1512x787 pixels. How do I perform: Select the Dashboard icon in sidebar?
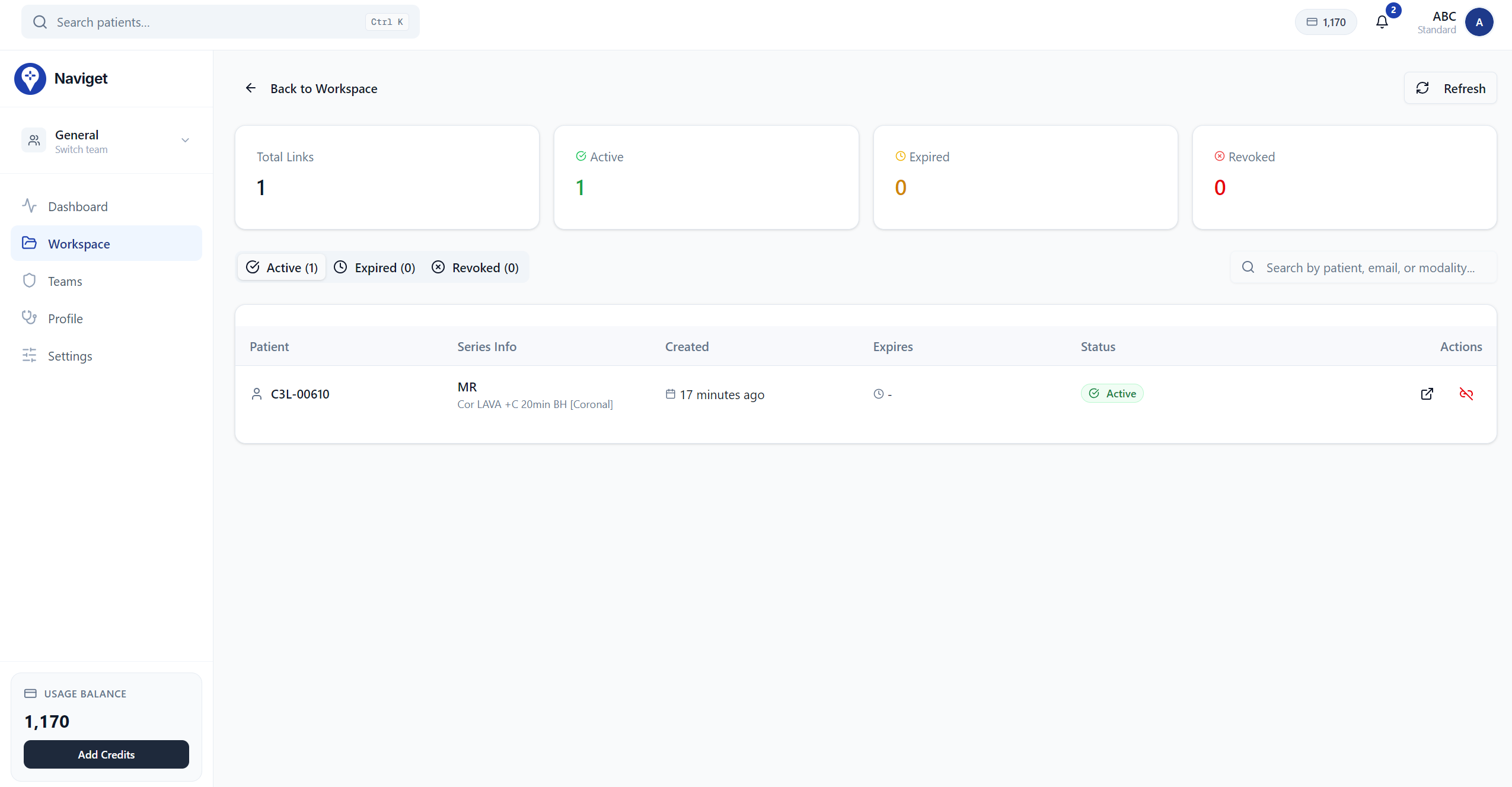point(30,206)
